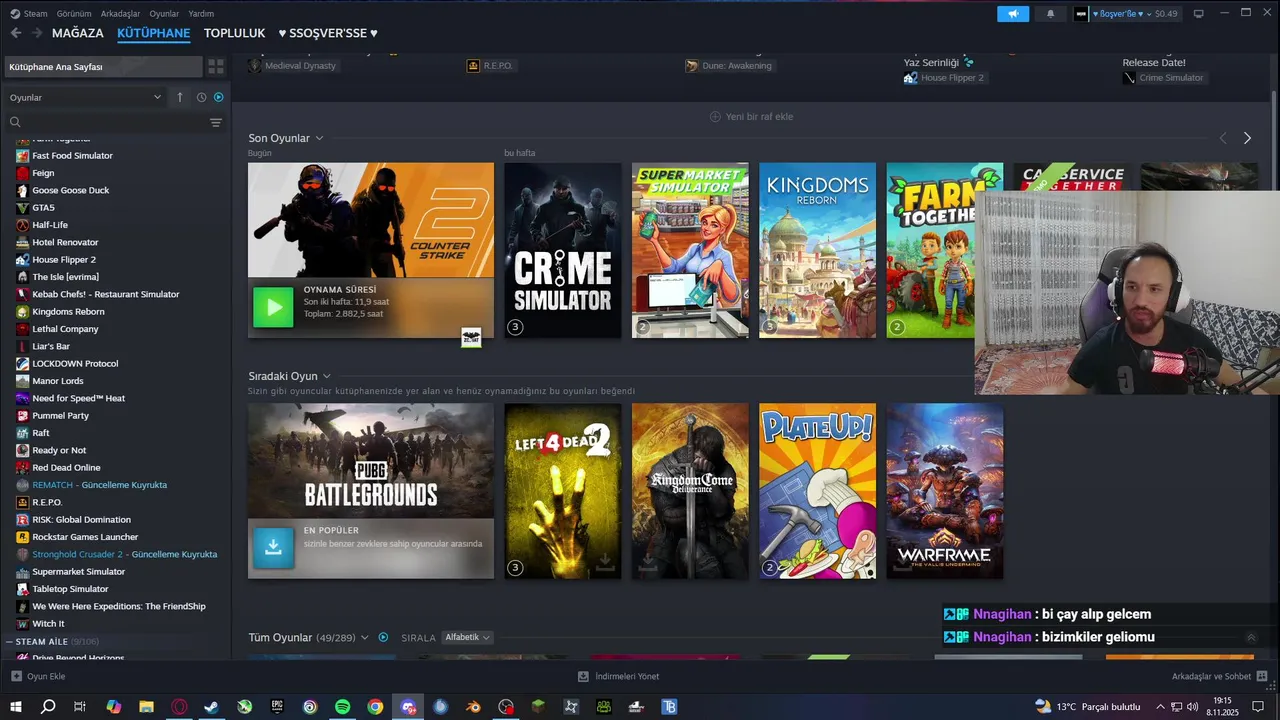Open House Flipper 2 news tag link
This screenshot has width=1280, height=720.
click(x=945, y=78)
